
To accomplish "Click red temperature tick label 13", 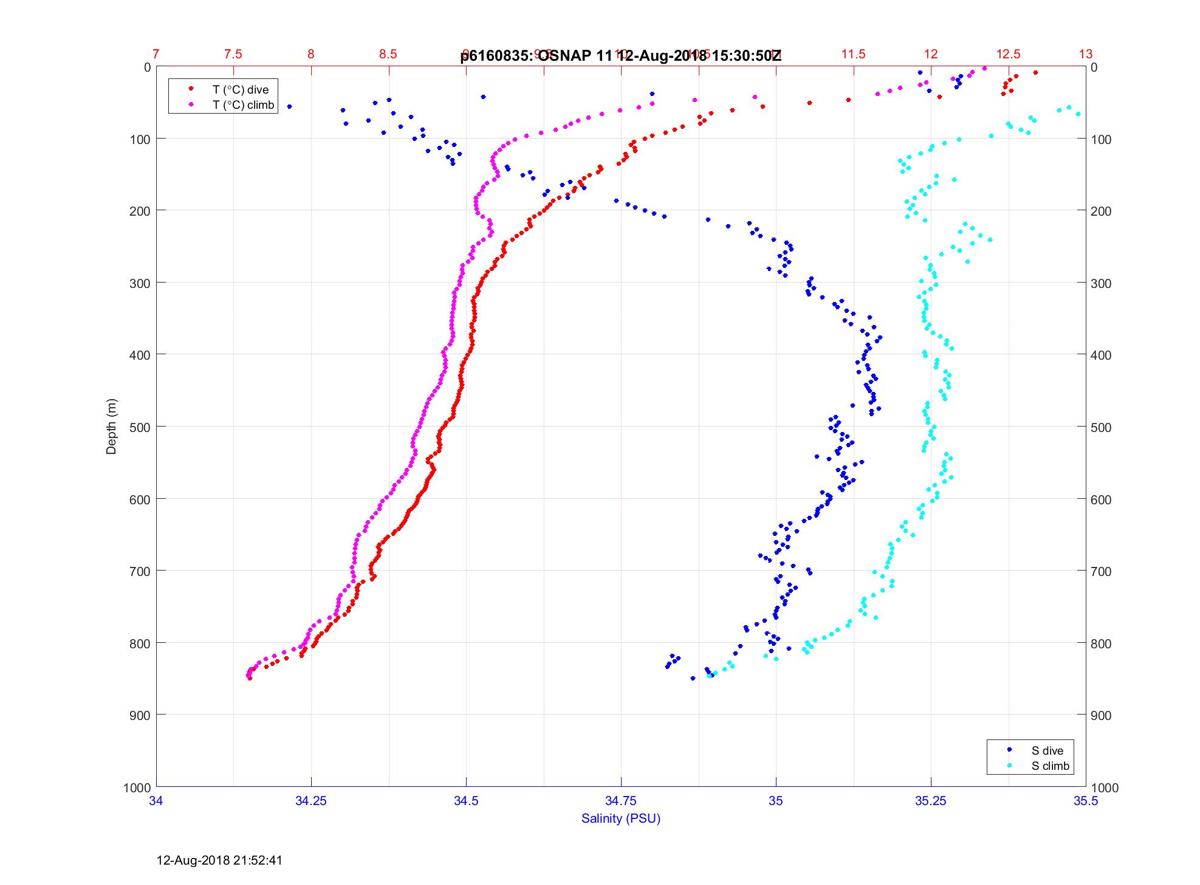I will coord(1086,54).
